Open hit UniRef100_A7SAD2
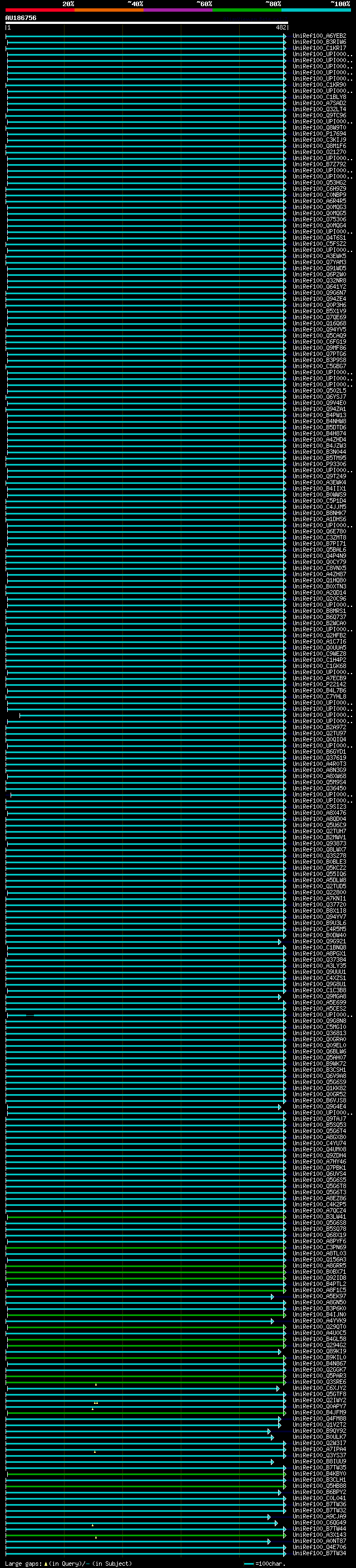 (x=319, y=103)
